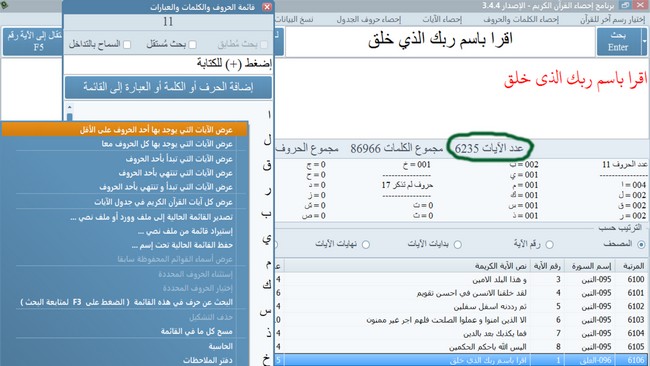Choose عرض الآيات التي تبدأ بأحد الحروف

(x=124, y=159)
